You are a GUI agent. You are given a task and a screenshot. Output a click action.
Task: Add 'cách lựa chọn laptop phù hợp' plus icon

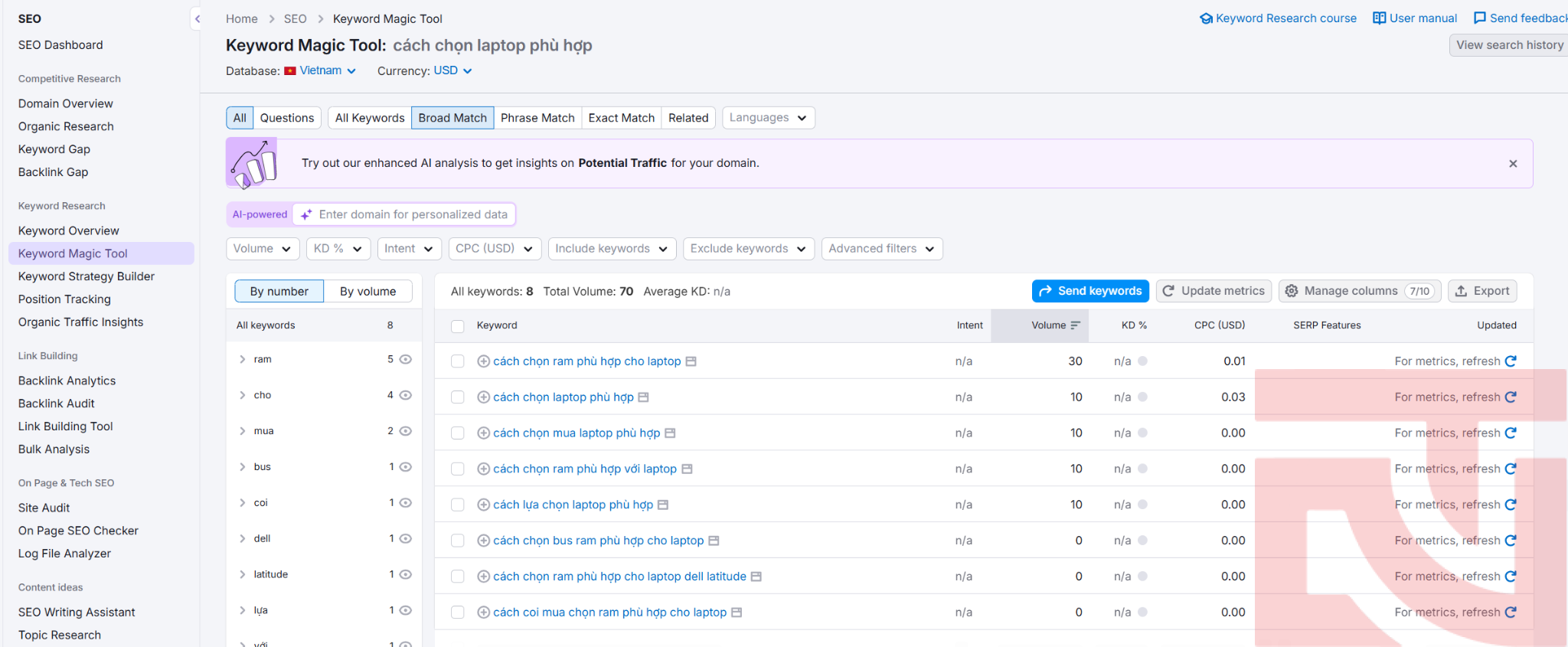click(483, 505)
